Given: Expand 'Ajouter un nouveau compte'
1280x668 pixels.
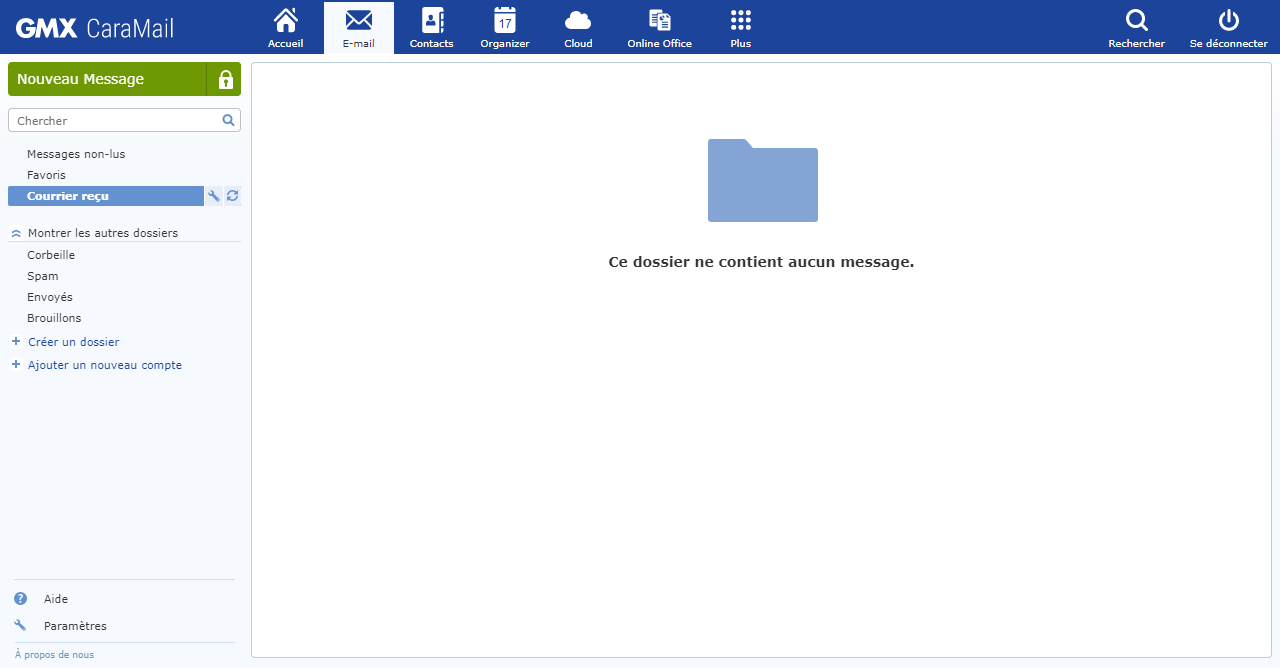Looking at the screenshot, I should coord(104,364).
